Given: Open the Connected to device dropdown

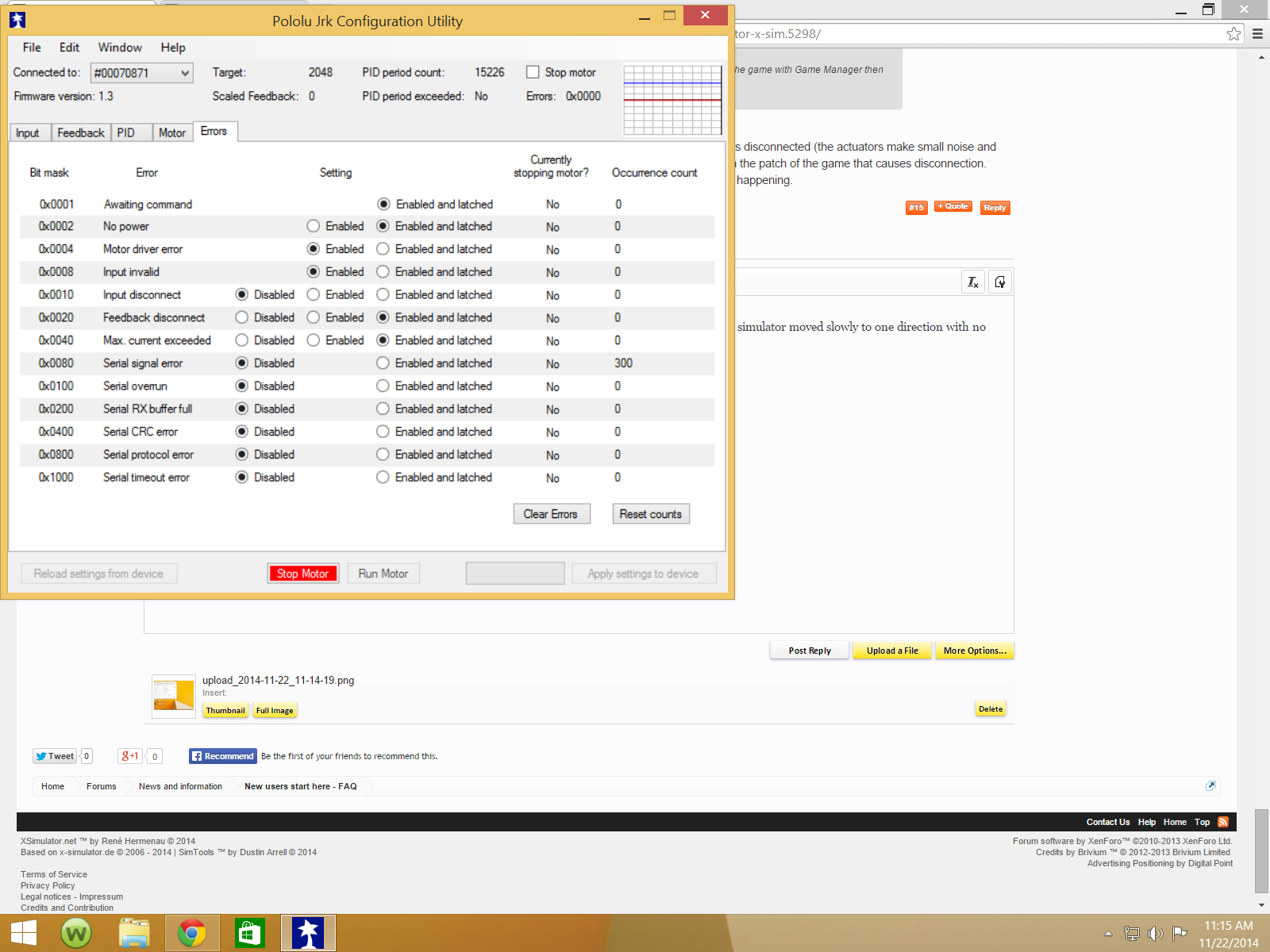Looking at the screenshot, I should (142, 73).
